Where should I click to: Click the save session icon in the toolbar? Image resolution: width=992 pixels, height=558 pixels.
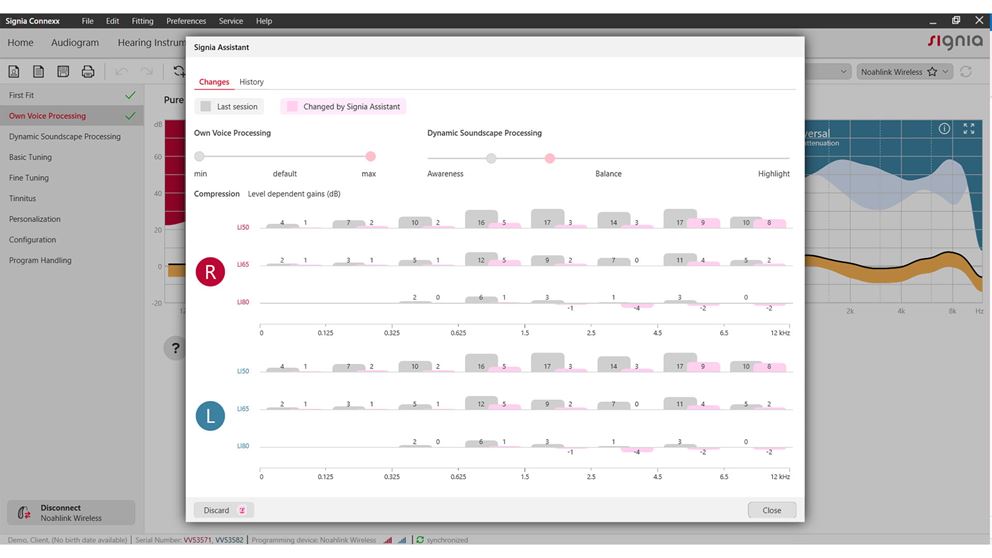tap(63, 71)
